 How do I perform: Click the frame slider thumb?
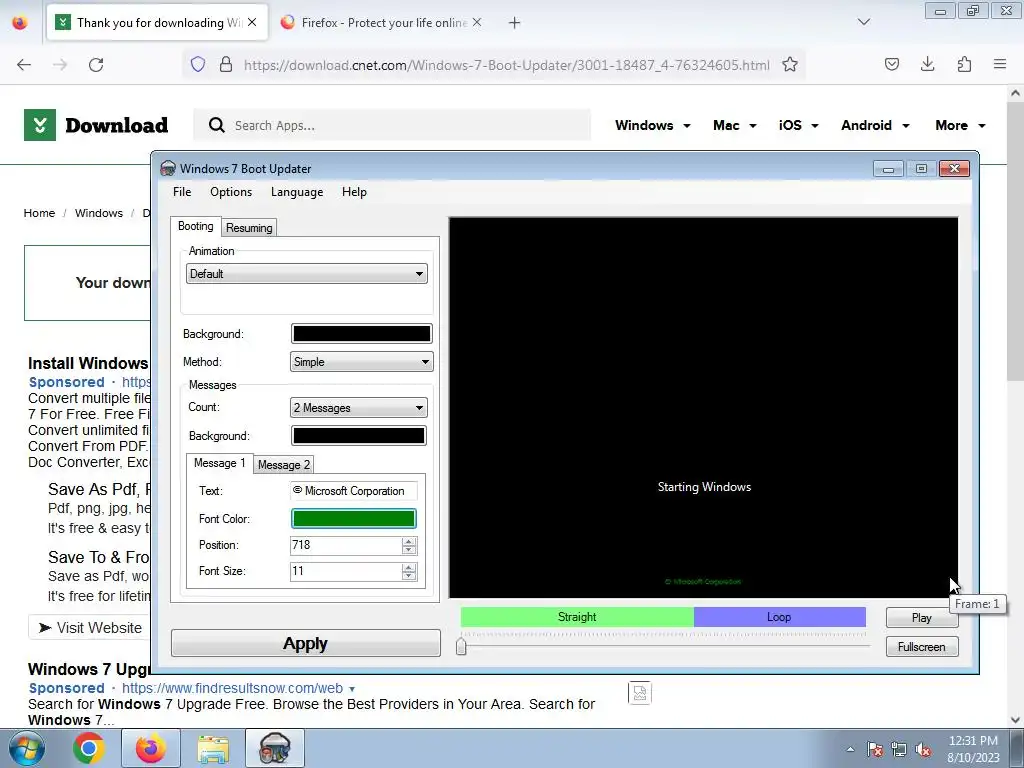(461, 646)
